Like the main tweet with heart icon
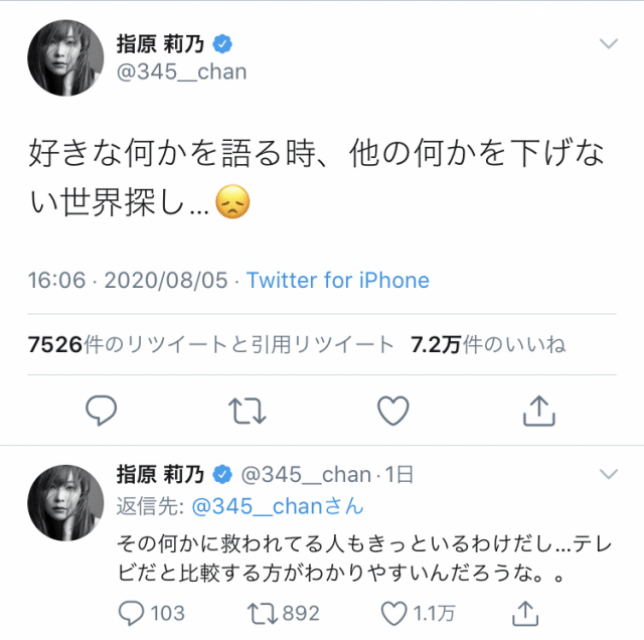Image resolution: width=644 pixels, height=640 pixels. tap(393, 410)
